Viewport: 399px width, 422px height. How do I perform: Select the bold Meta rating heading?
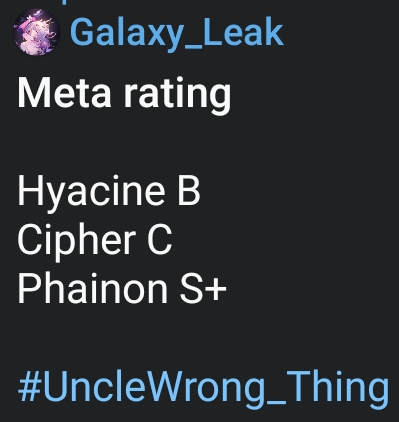click(124, 95)
